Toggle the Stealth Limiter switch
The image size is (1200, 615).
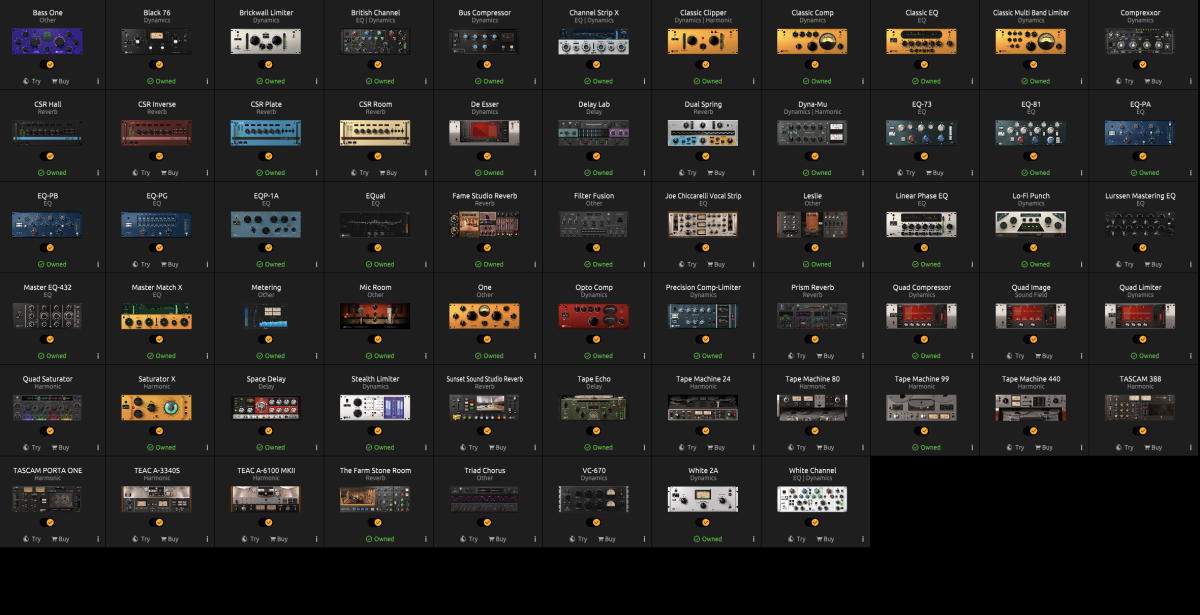(376, 430)
